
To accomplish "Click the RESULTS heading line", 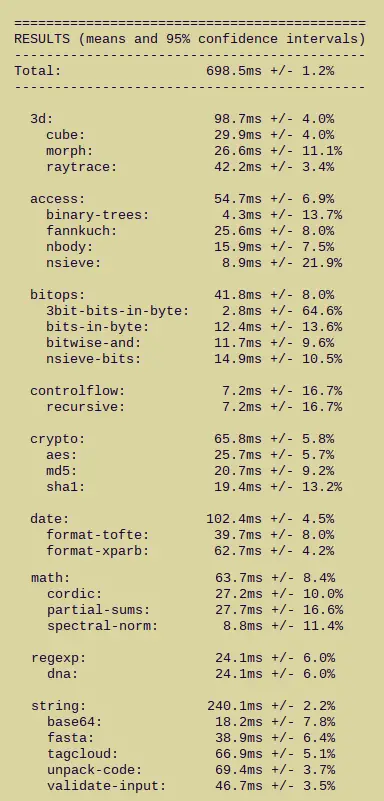I will 189,39.
